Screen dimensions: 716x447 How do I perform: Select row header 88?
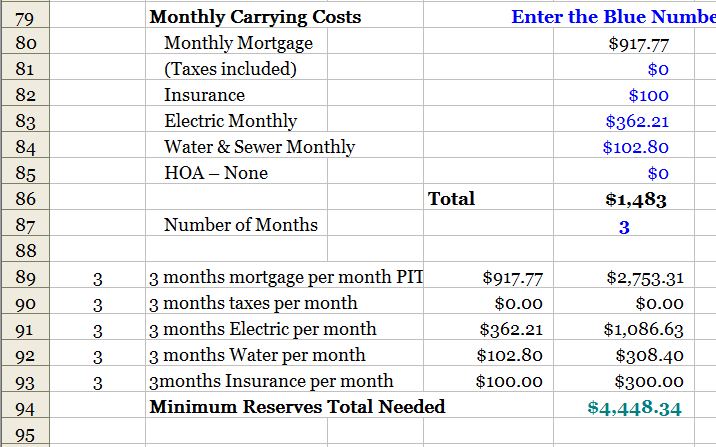click(x=23, y=251)
